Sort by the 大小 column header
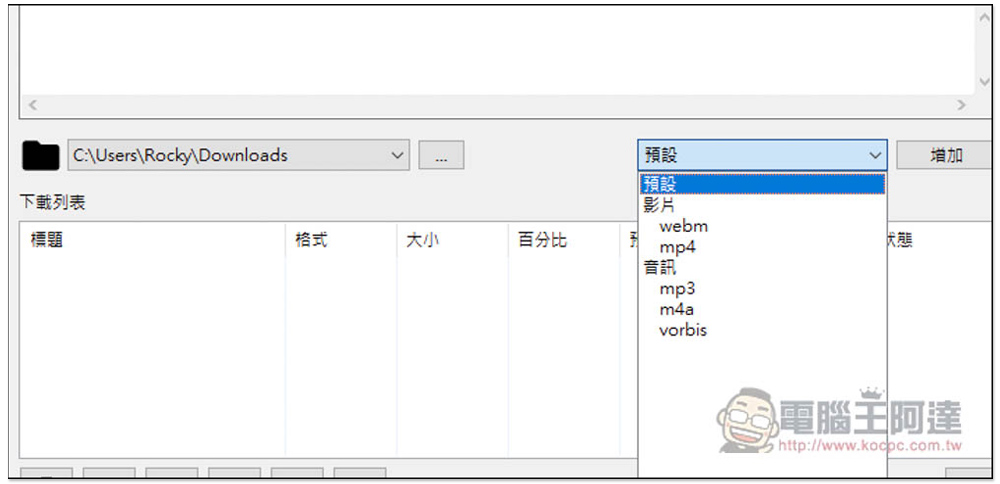Viewport: 1000px width, 484px height. pyautogui.click(x=452, y=240)
